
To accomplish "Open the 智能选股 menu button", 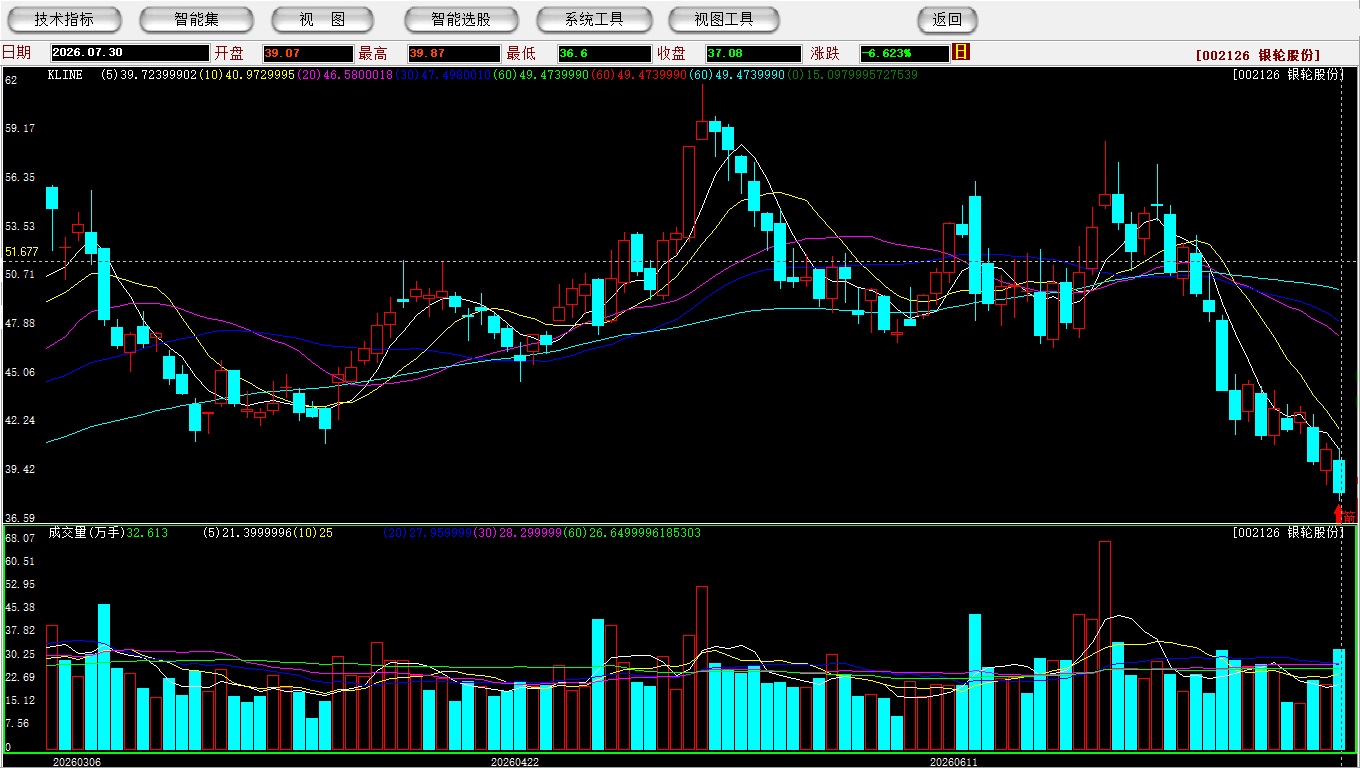I will click(461, 19).
